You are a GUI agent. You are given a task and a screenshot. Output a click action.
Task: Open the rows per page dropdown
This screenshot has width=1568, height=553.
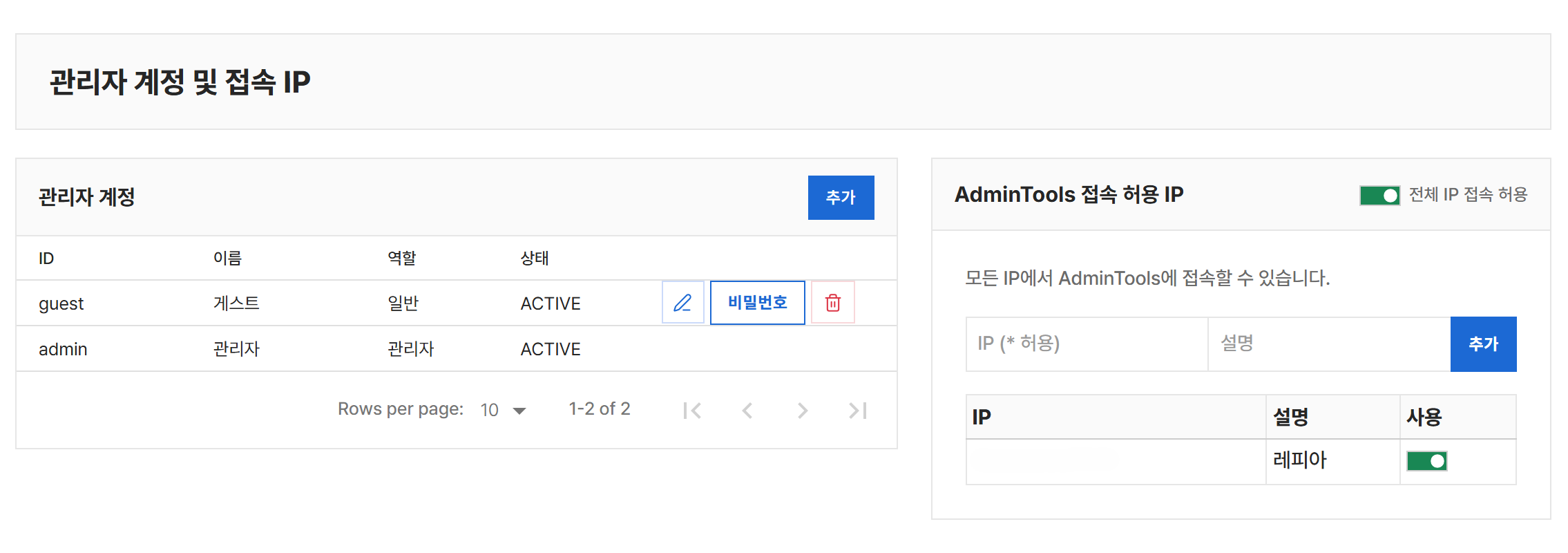click(504, 410)
